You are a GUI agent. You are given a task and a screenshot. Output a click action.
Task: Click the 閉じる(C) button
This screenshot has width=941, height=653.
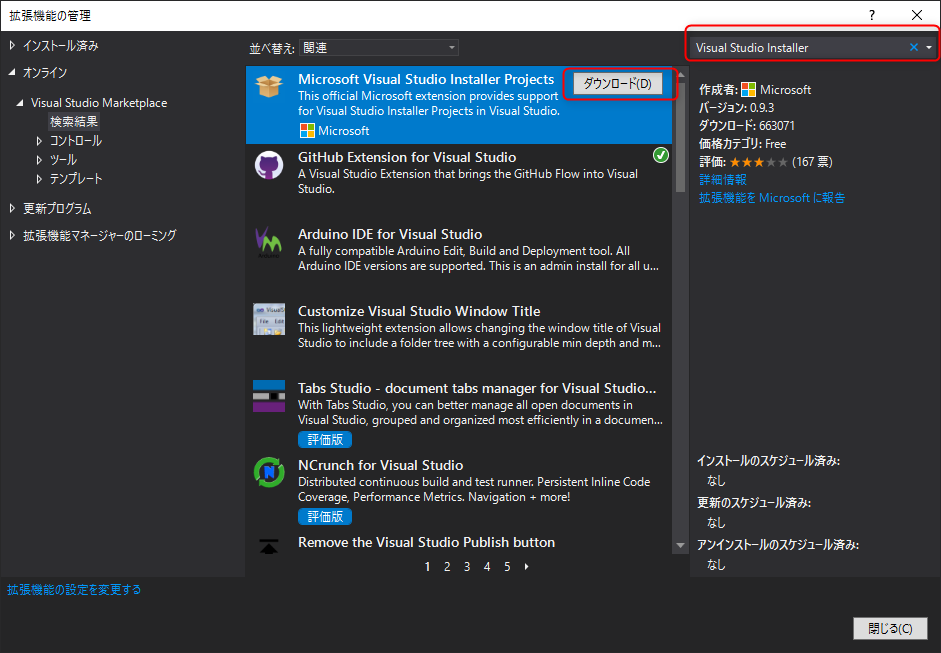[890, 628]
